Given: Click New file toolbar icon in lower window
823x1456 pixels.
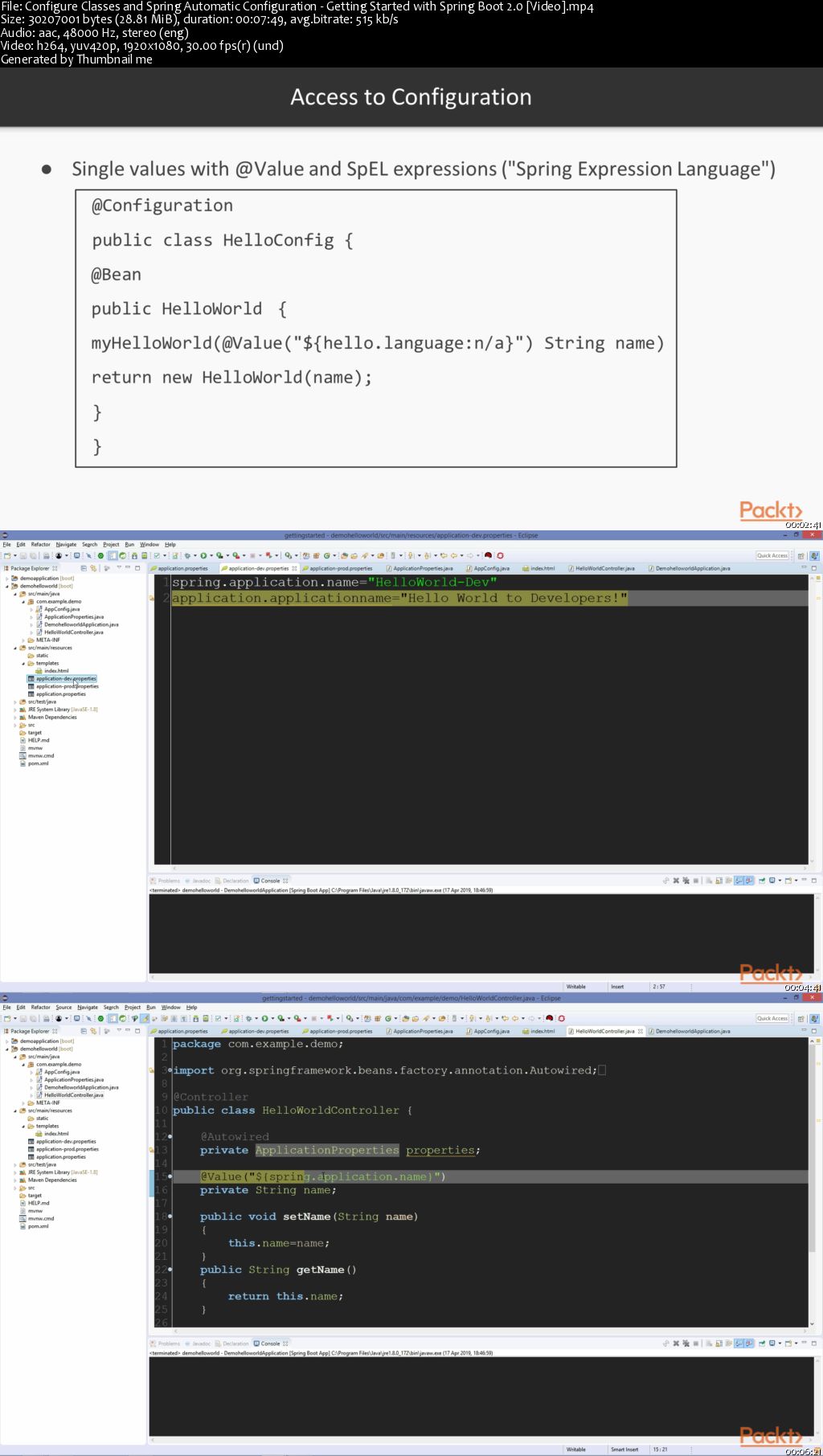Looking at the screenshot, I should point(6,1018).
